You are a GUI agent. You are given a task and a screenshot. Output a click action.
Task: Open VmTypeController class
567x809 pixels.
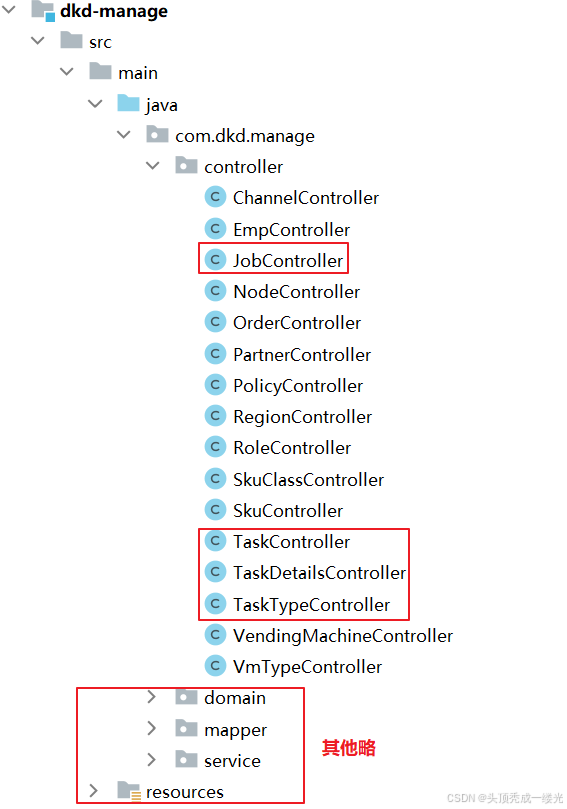pyautogui.click(x=307, y=667)
